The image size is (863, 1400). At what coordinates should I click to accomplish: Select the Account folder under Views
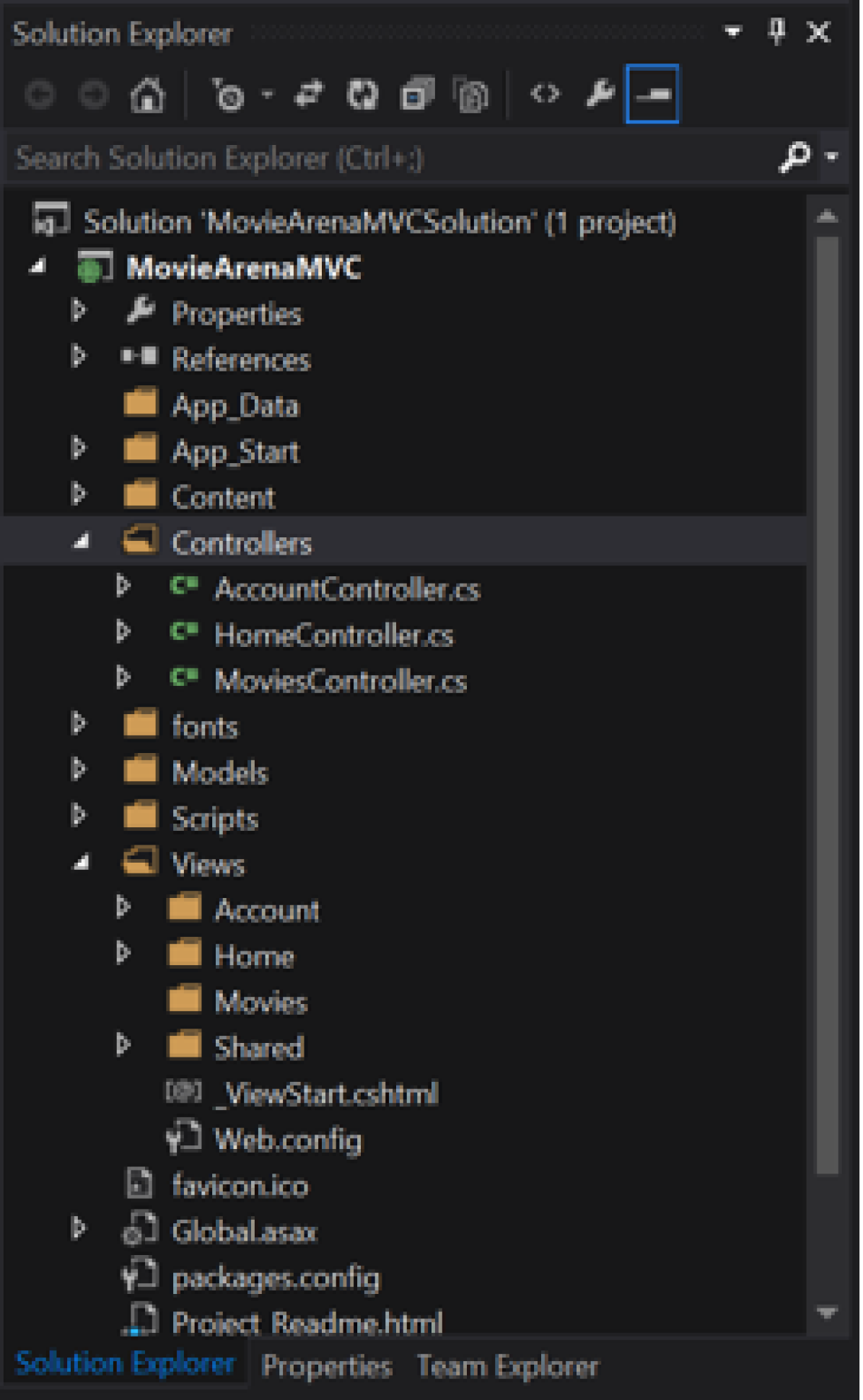click(x=267, y=910)
